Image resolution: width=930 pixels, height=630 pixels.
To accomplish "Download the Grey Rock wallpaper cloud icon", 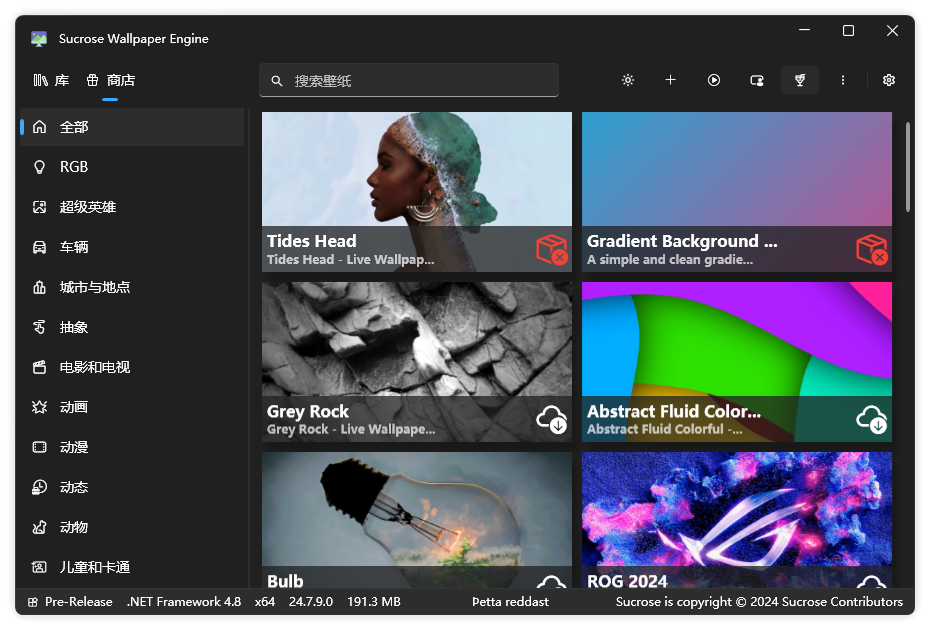I will (x=552, y=419).
